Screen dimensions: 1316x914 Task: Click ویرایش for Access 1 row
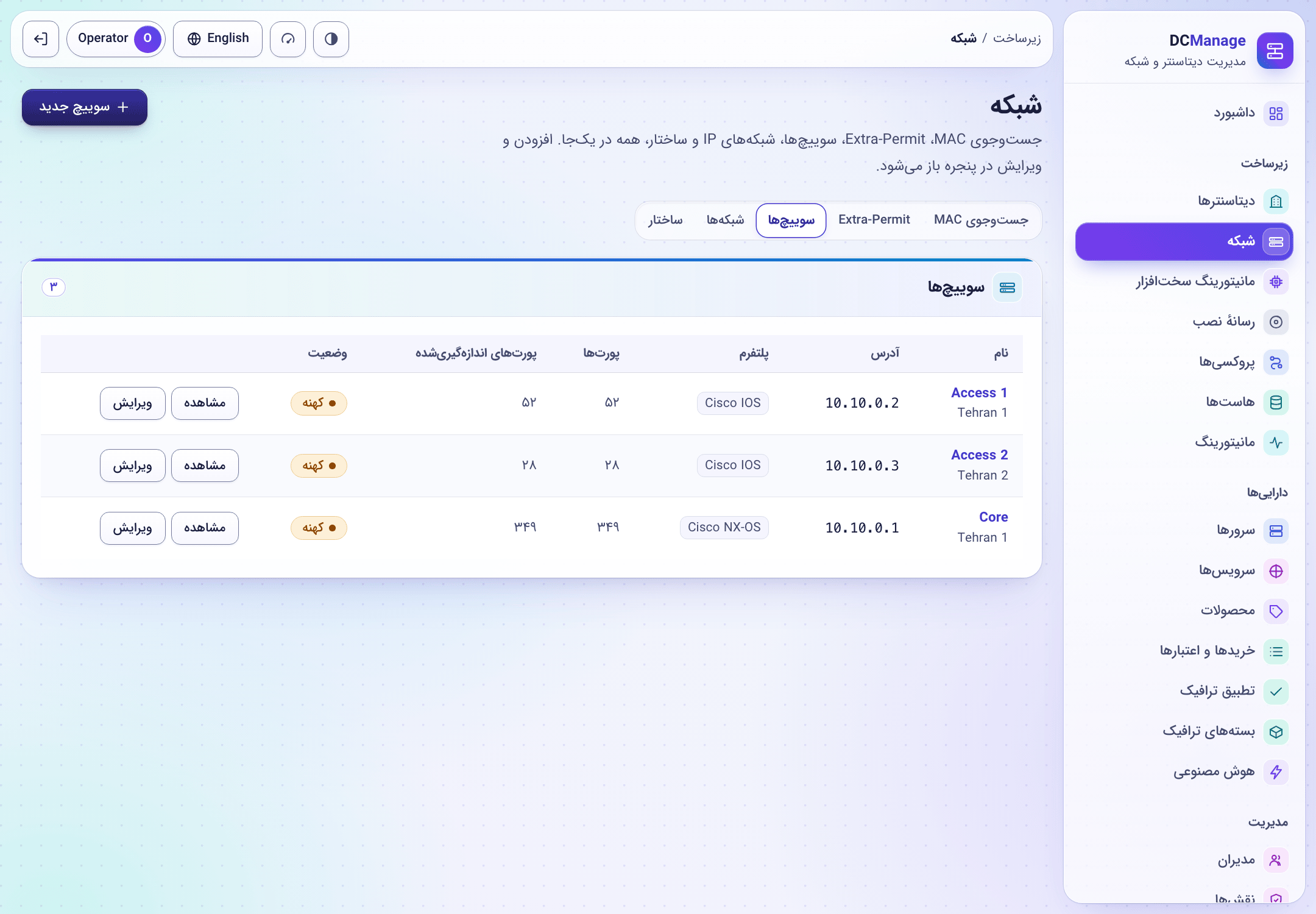pyautogui.click(x=132, y=403)
